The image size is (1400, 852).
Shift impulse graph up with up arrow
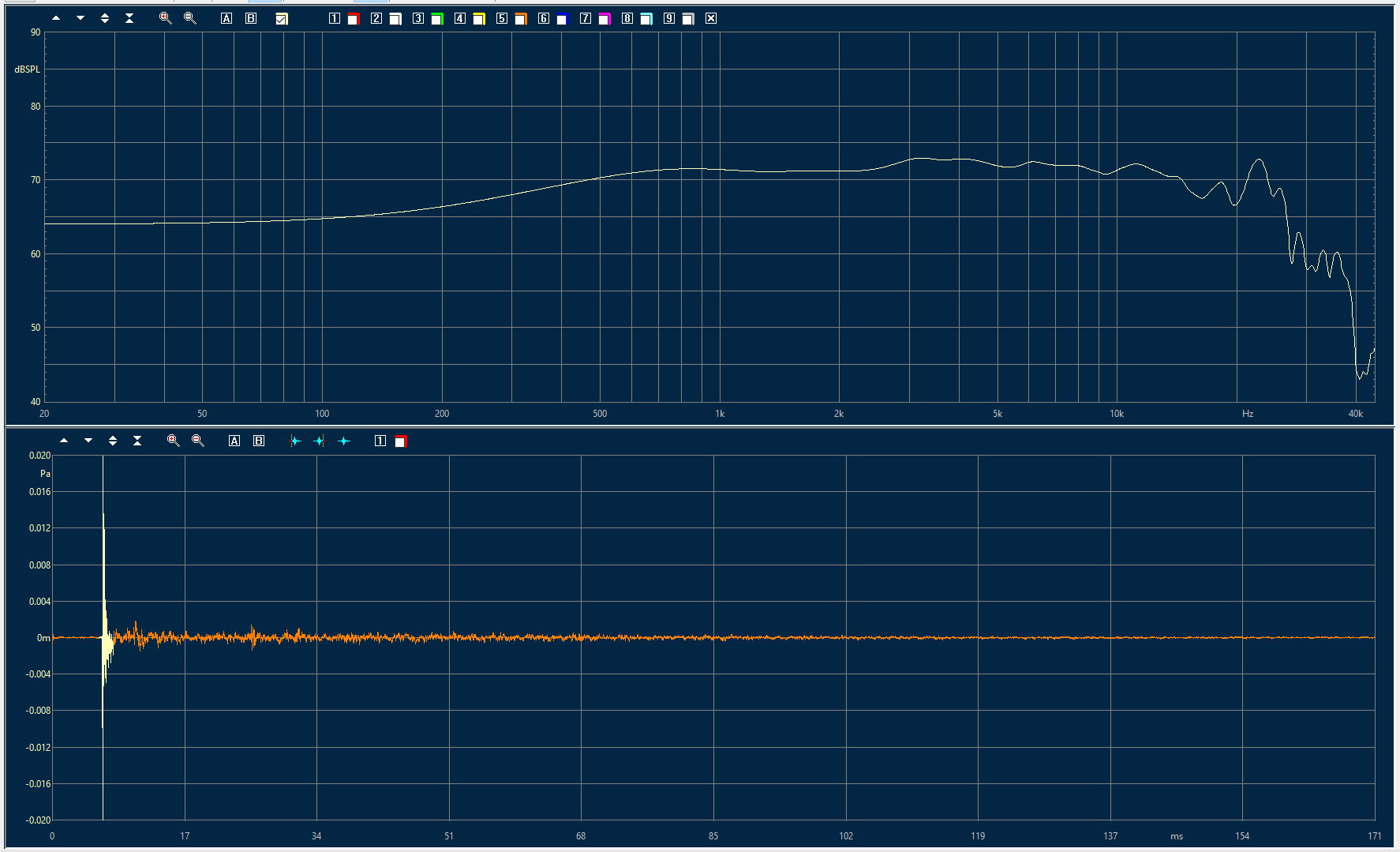(64, 441)
